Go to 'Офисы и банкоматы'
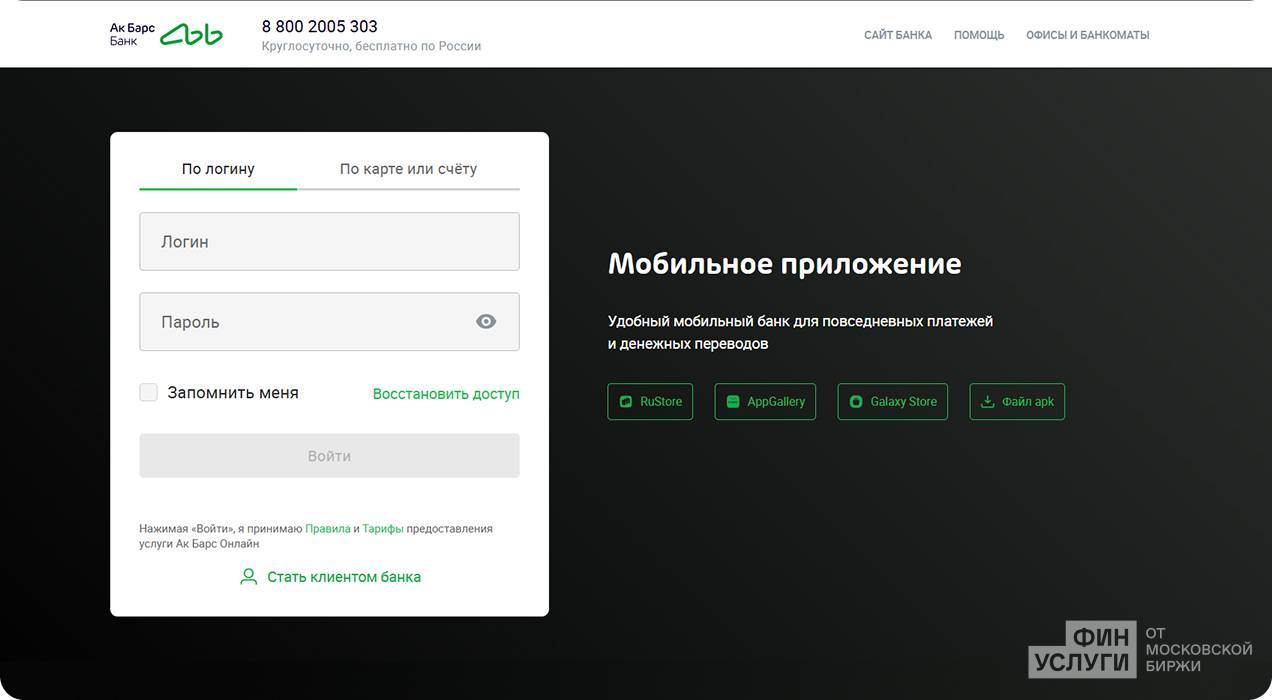Viewport: 1272px width, 700px height. [x=1087, y=35]
